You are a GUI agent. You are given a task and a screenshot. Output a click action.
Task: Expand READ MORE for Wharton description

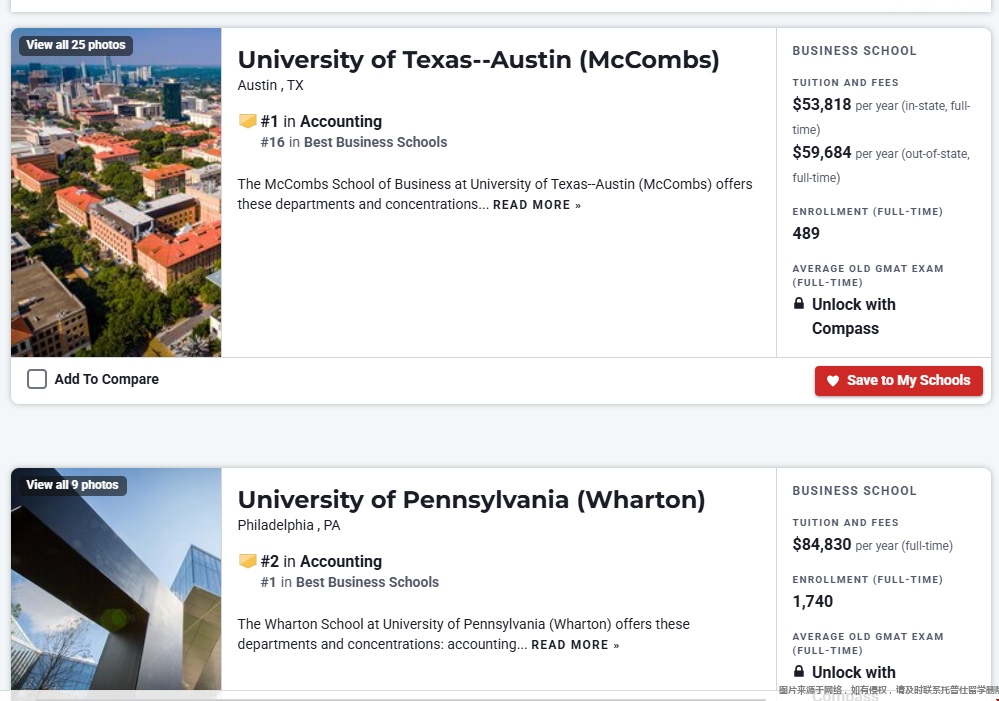(x=574, y=645)
